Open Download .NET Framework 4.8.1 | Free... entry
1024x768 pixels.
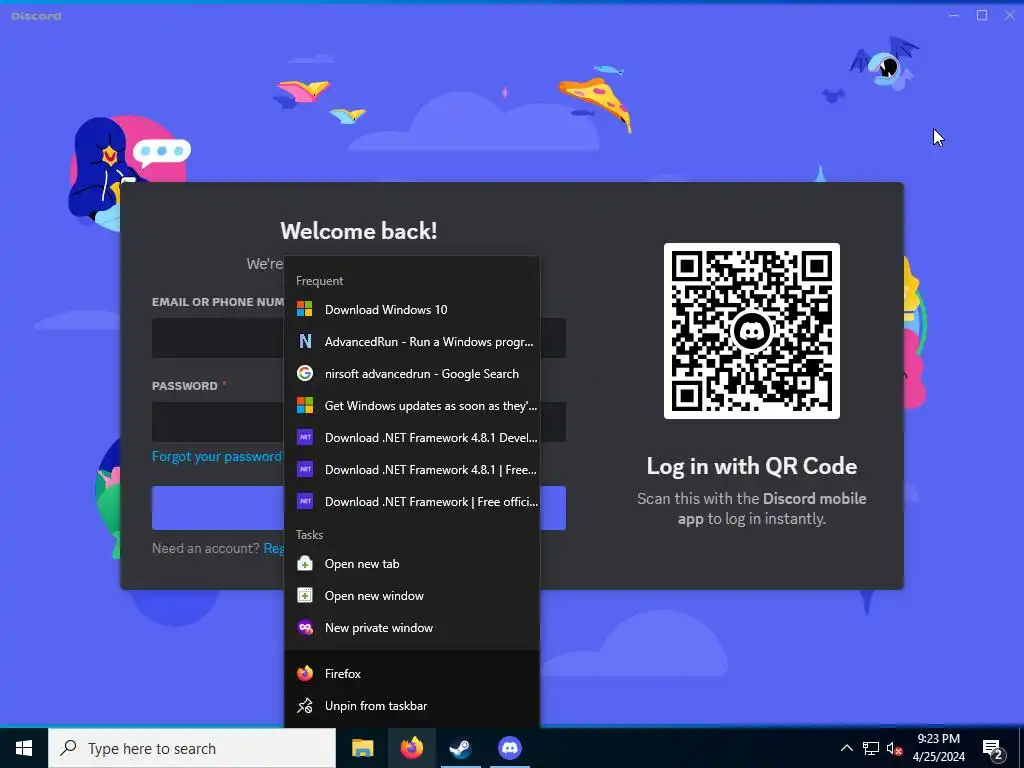click(x=412, y=470)
